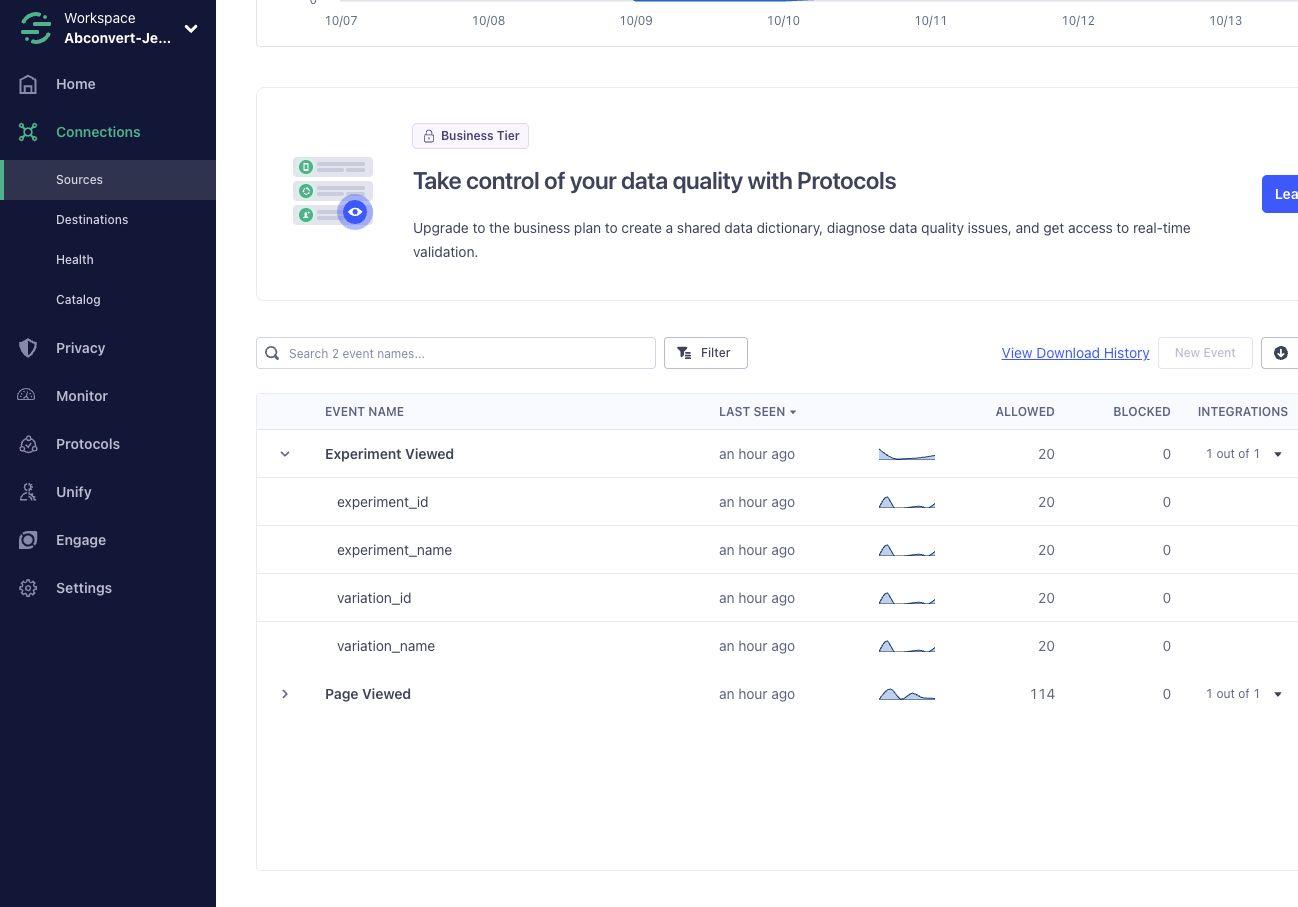Collapse the Experiment Viewed row

[x=285, y=454]
